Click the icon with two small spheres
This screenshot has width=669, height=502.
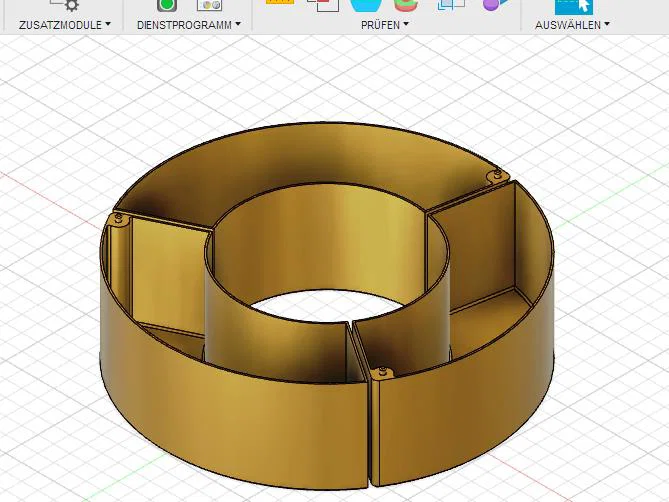click(x=209, y=5)
